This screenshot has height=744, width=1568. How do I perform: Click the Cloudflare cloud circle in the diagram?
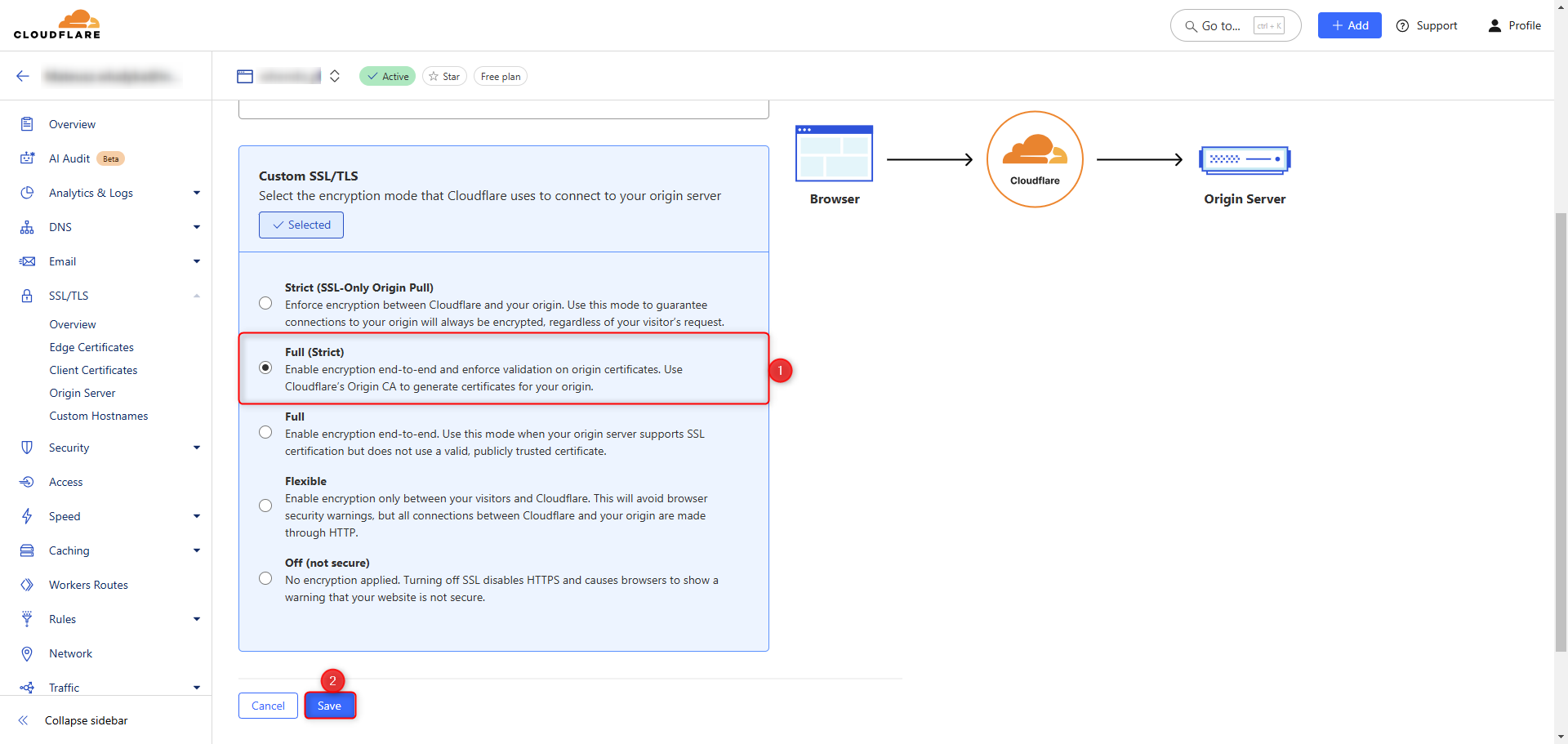coord(1035,159)
